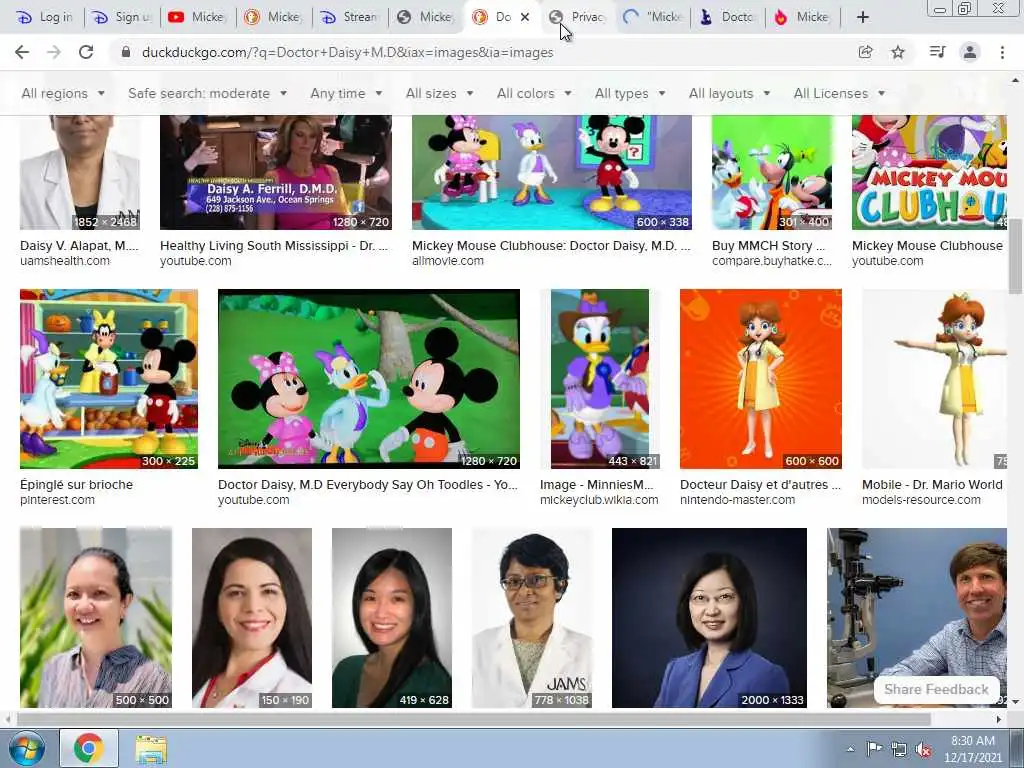Click the lock icon in address bar
Image resolution: width=1024 pixels, height=768 pixels.
tap(126, 52)
